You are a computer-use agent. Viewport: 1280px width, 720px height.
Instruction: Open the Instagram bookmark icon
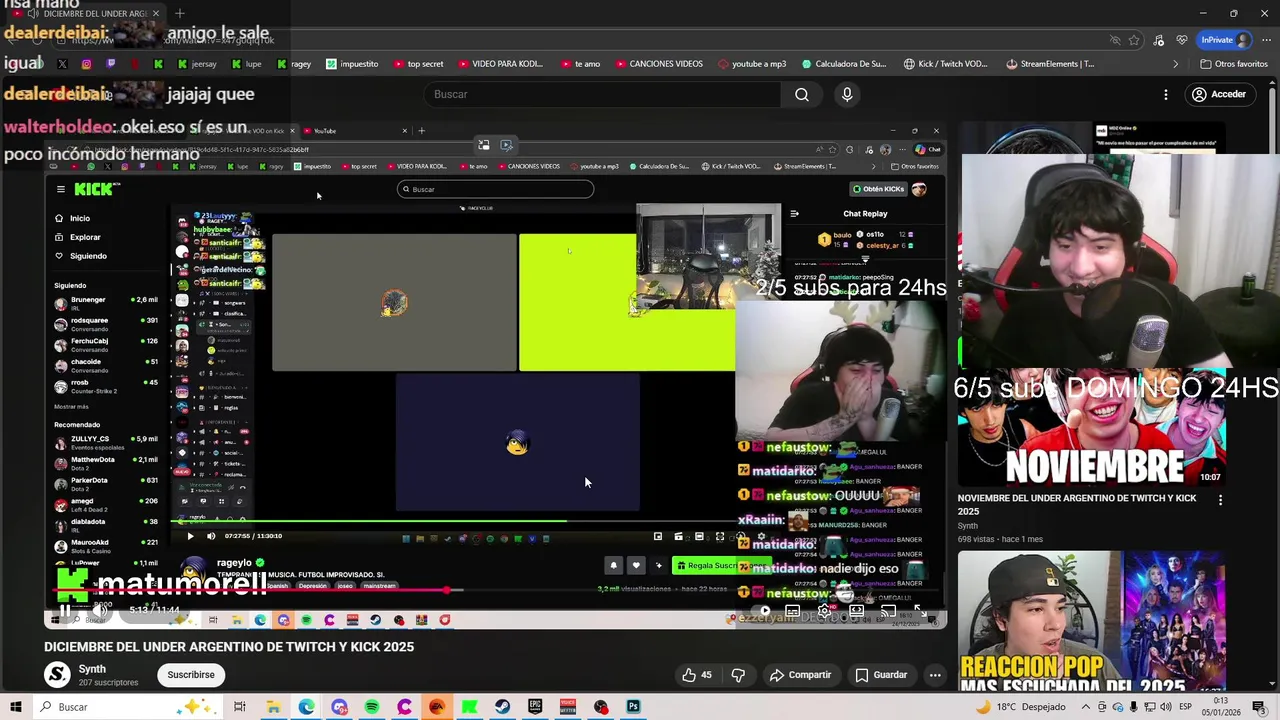pyautogui.click(x=86, y=64)
